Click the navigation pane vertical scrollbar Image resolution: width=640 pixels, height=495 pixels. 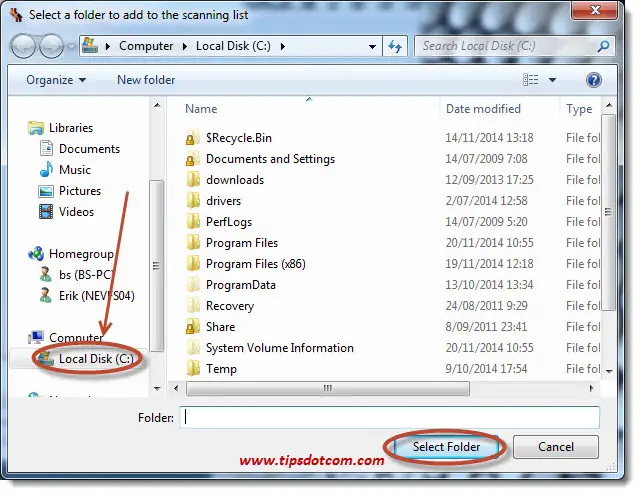156,265
